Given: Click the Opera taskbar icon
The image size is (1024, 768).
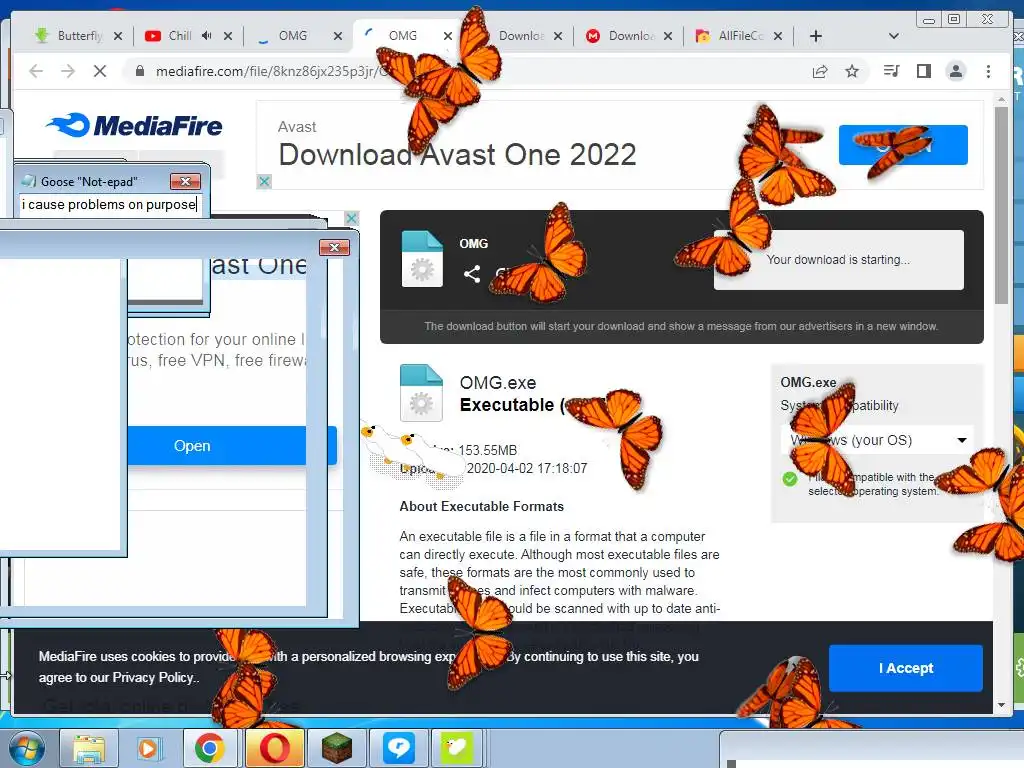Looking at the screenshot, I should (274, 748).
